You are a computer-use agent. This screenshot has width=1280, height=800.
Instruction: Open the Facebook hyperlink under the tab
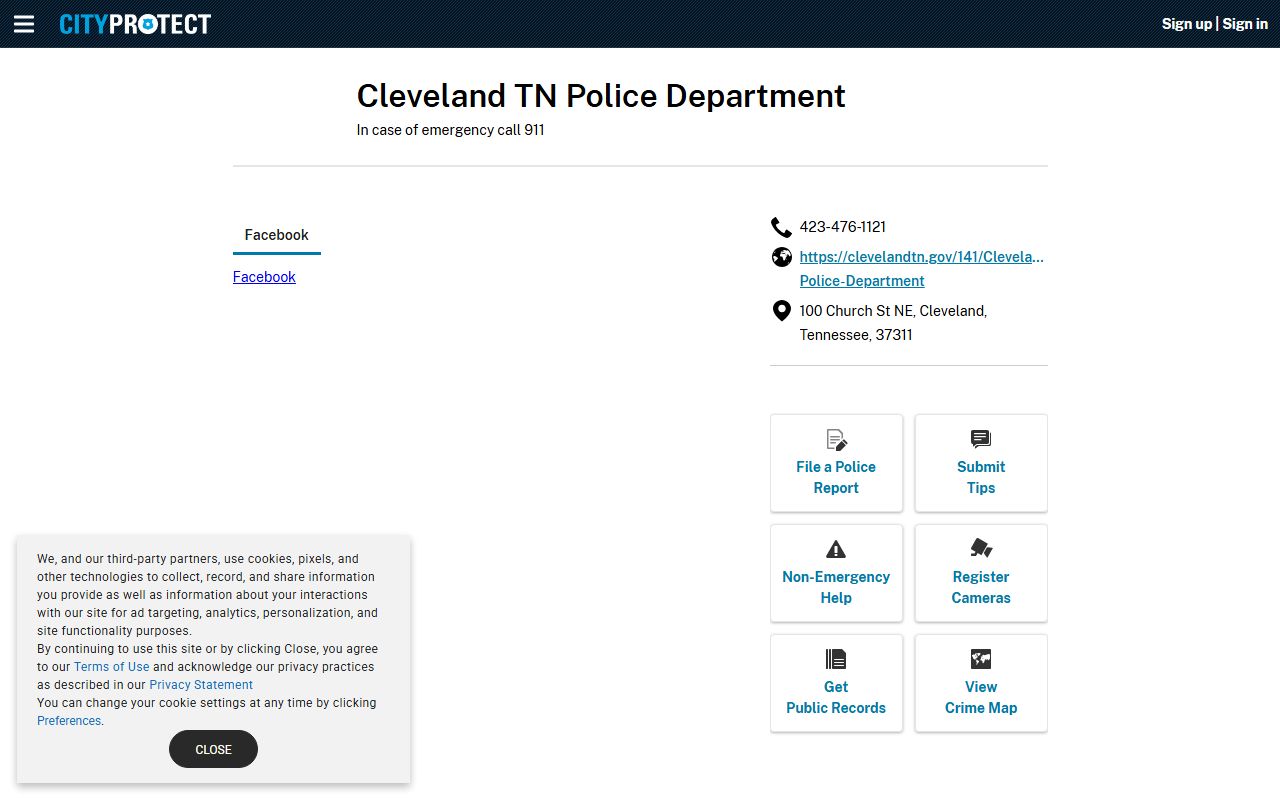tap(264, 277)
